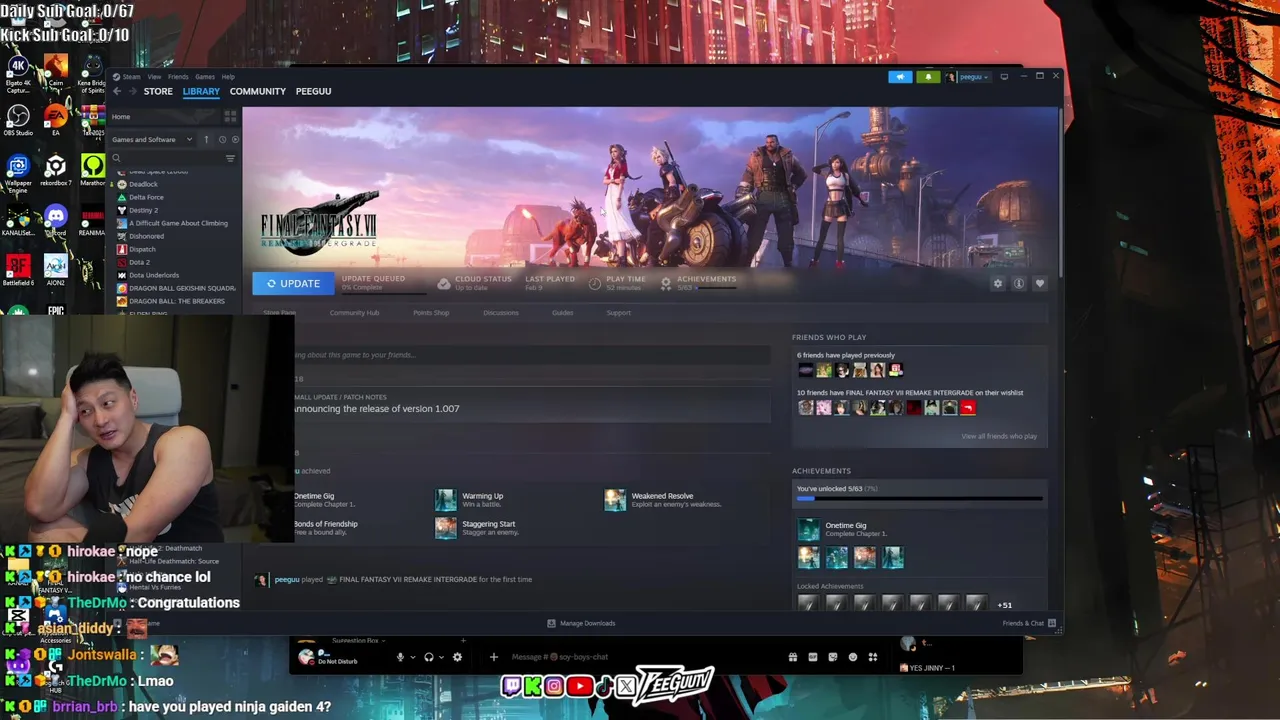Click Discord add attachment plus icon
Viewport: 1280px width, 720px height.
coord(493,657)
